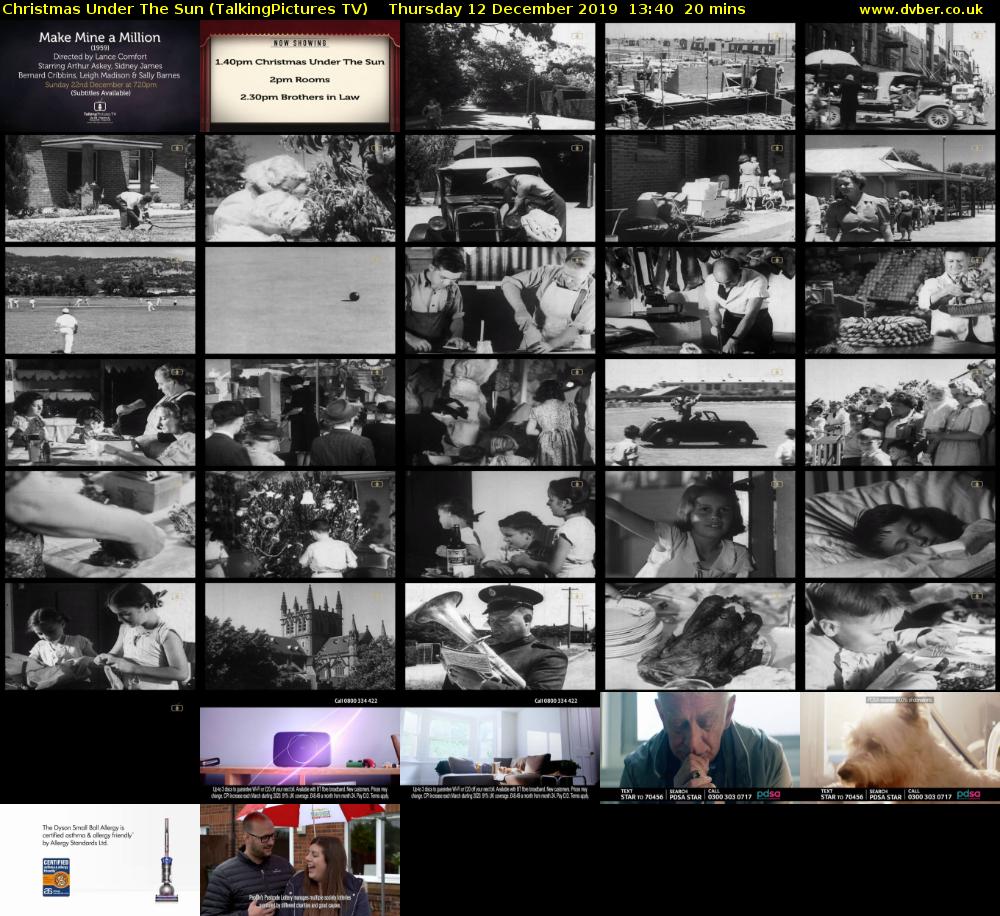Open the shoppers in hats seen from behind thumbnail
The width and height of the screenshot is (1000, 916).
point(300,412)
